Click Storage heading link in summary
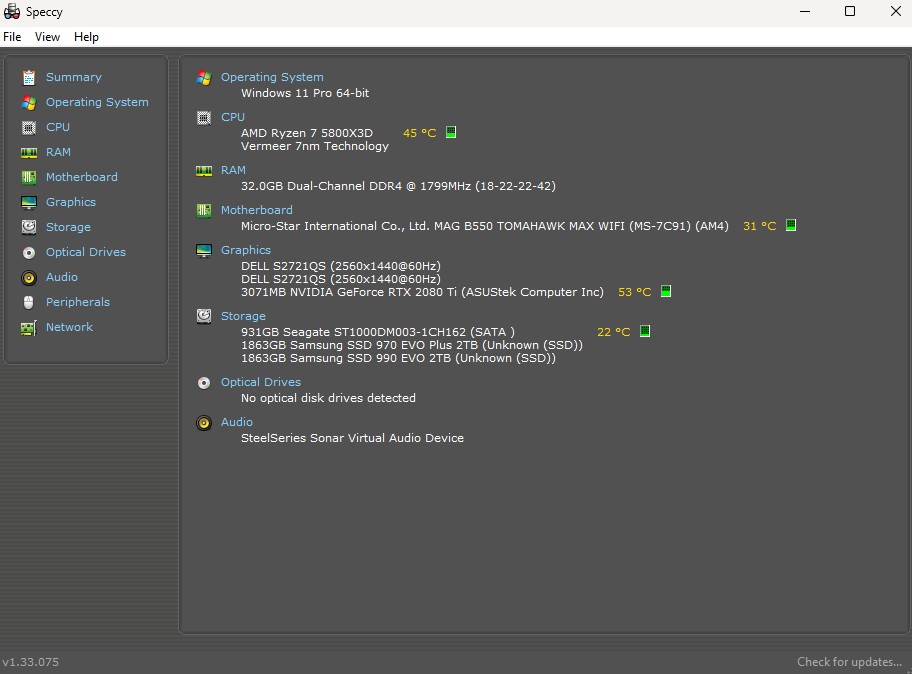The height and width of the screenshot is (674, 912). click(243, 316)
